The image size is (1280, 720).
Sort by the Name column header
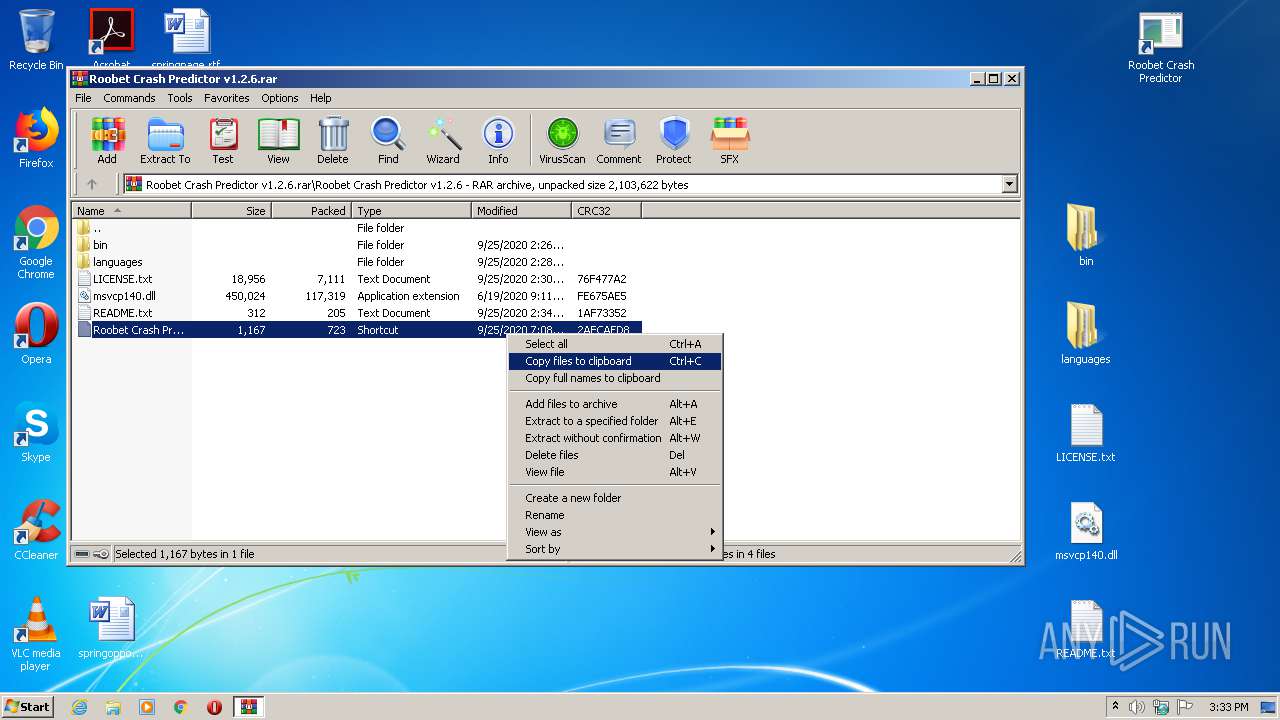(132, 211)
